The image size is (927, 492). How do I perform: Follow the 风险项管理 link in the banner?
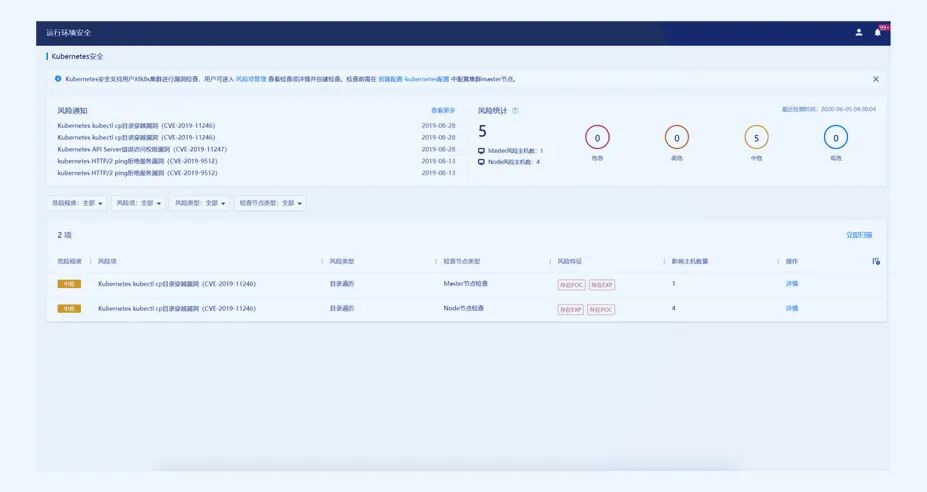251,79
